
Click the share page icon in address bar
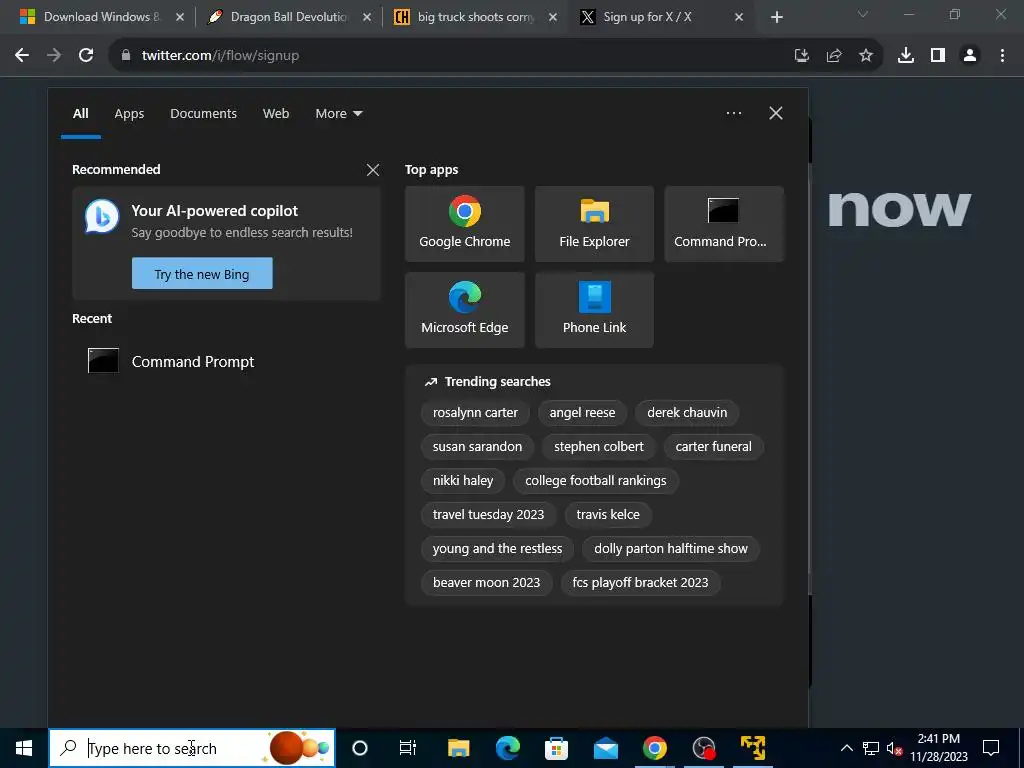(x=834, y=56)
